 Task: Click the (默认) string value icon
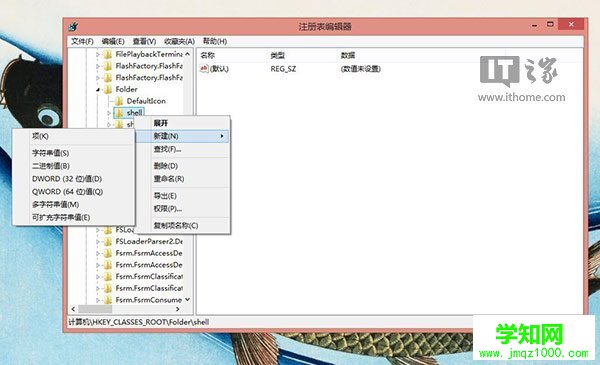[x=204, y=69]
